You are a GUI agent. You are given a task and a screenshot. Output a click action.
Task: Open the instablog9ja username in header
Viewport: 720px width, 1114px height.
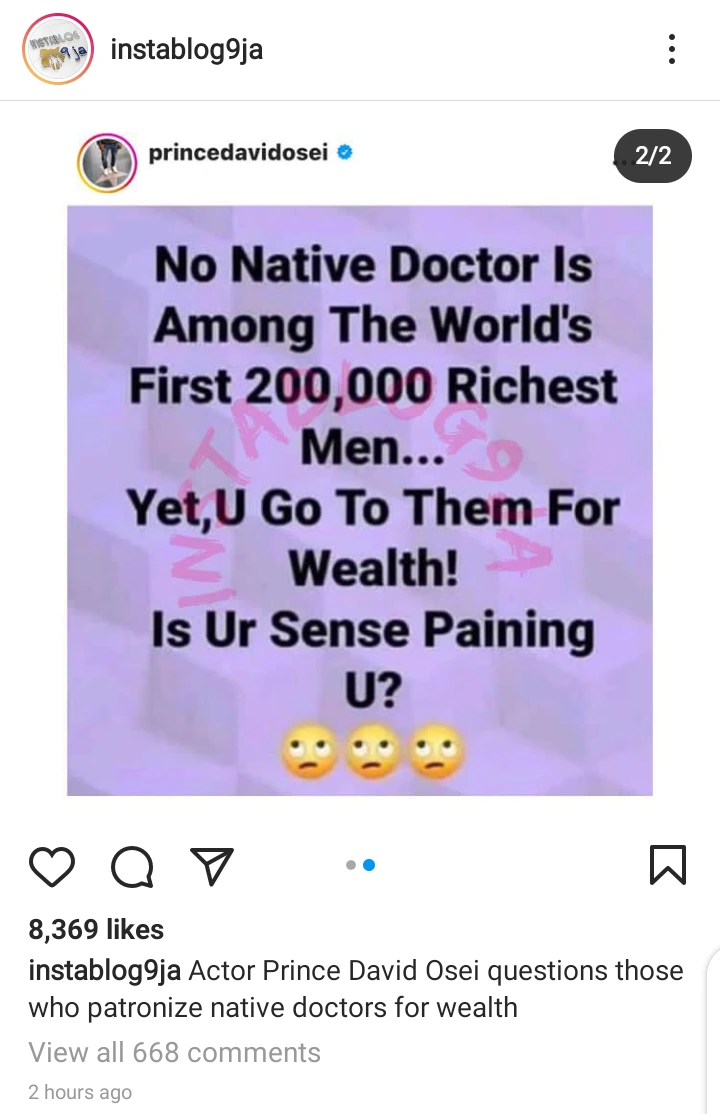pyautogui.click(x=187, y=49)
